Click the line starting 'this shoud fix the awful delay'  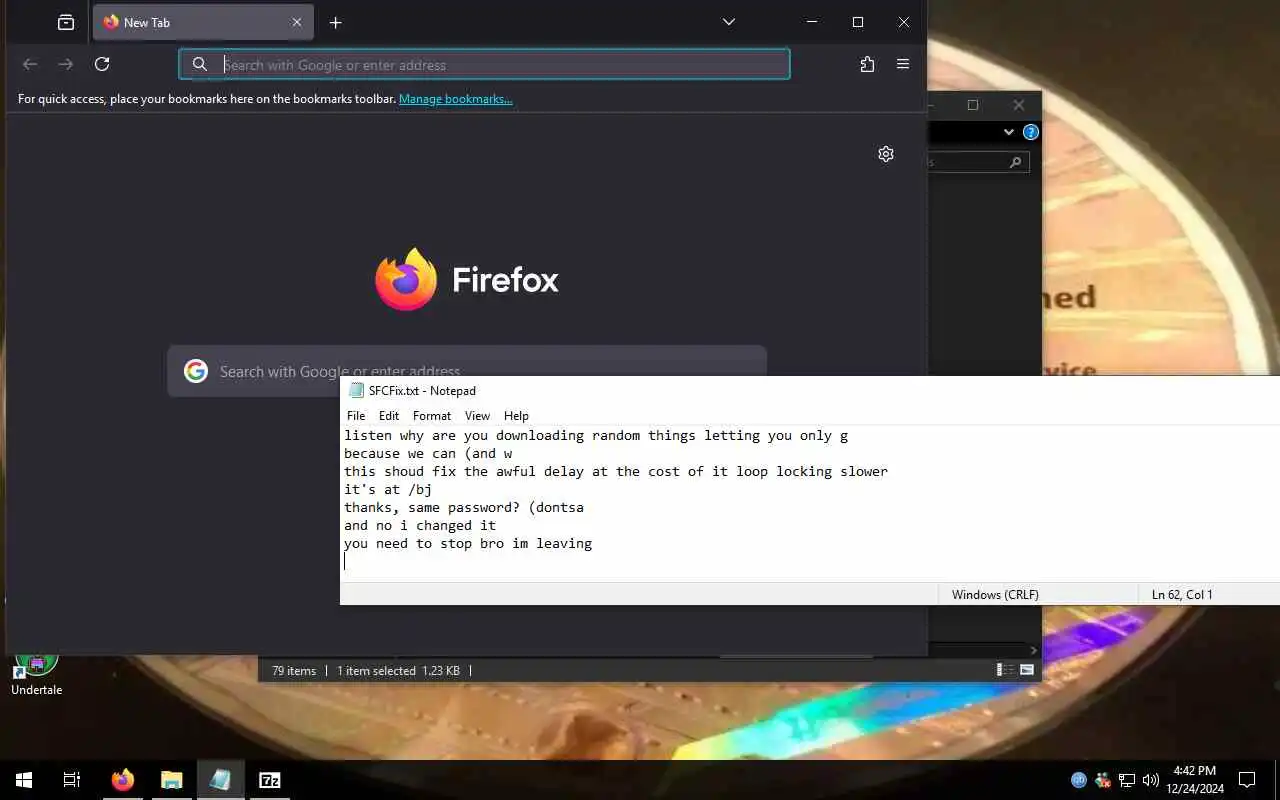(x=616, y=471)
